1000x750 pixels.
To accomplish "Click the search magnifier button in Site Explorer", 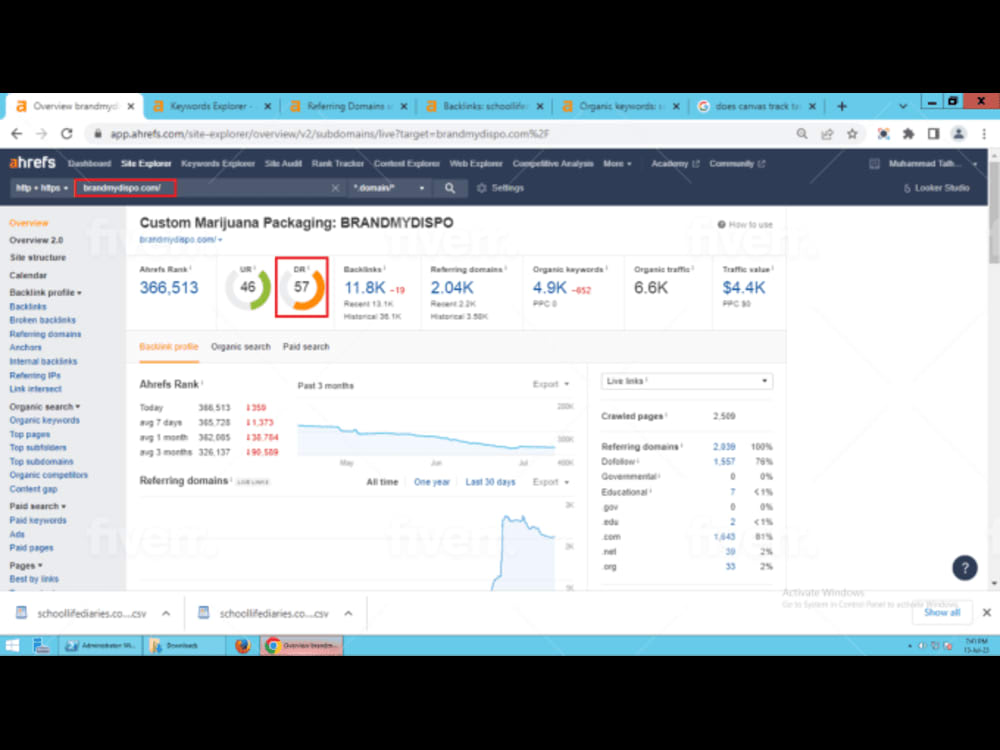I will (450, 188).
